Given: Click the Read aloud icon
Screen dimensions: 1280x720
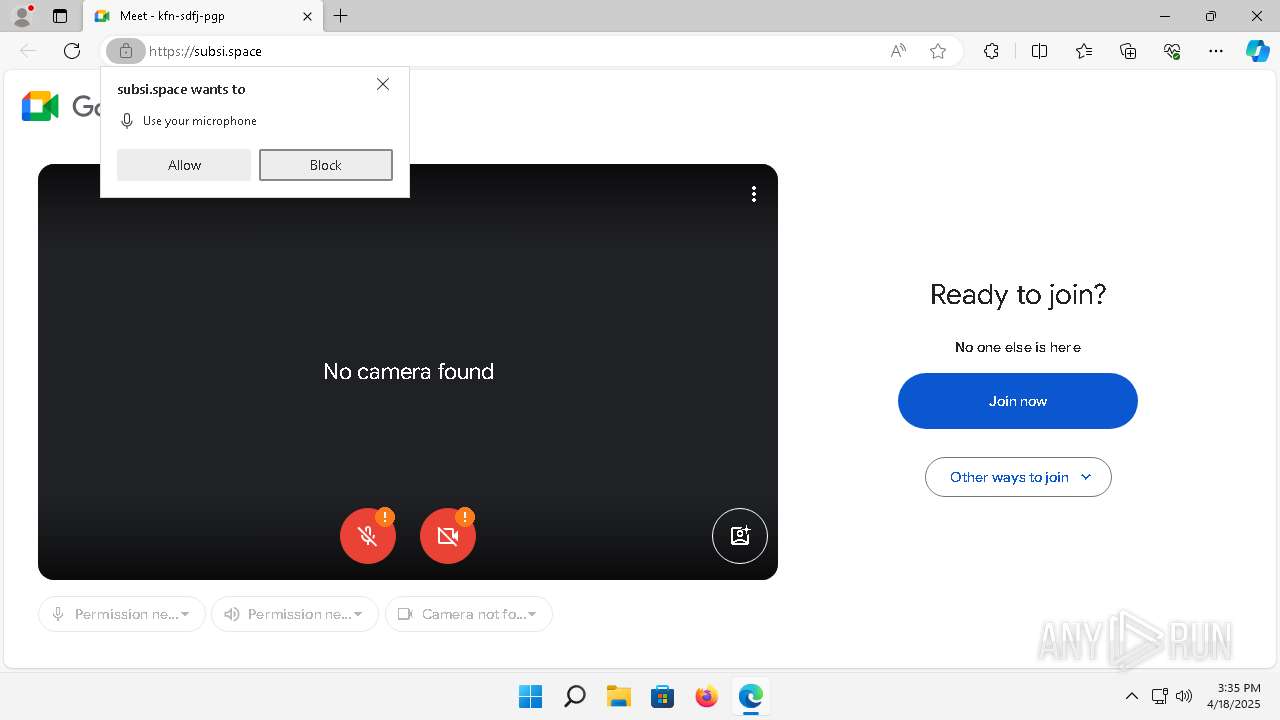Looking at the screenshot, I should click(898, 51).
